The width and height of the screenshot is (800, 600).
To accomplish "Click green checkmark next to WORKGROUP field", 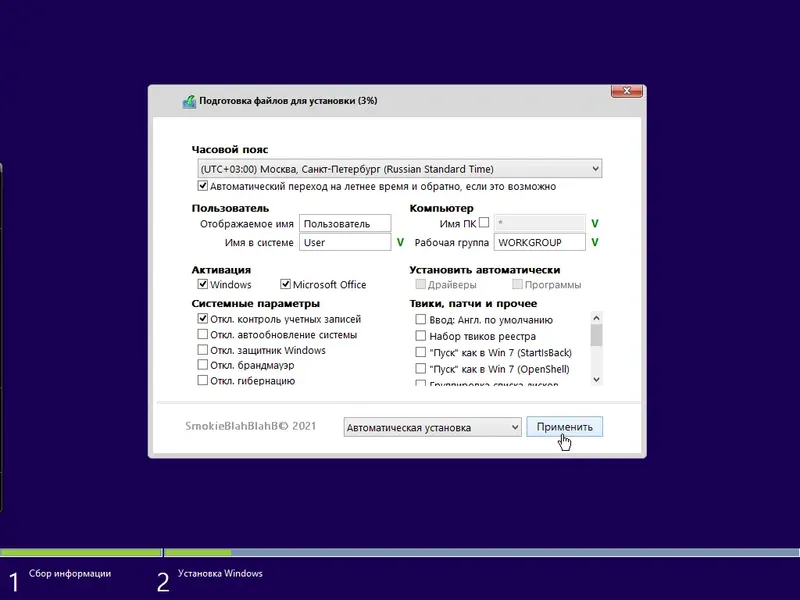I will (x=595, y=242).
